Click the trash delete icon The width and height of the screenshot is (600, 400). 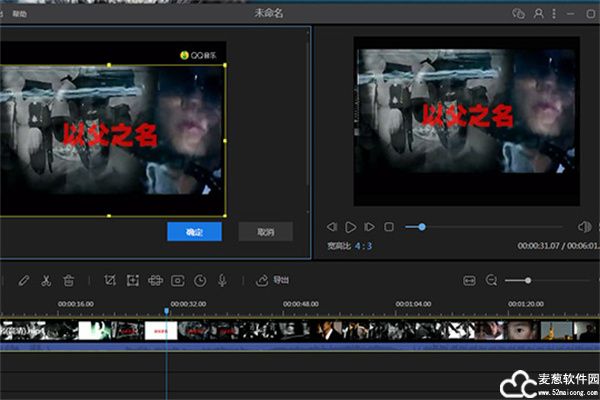coord(68,280)
